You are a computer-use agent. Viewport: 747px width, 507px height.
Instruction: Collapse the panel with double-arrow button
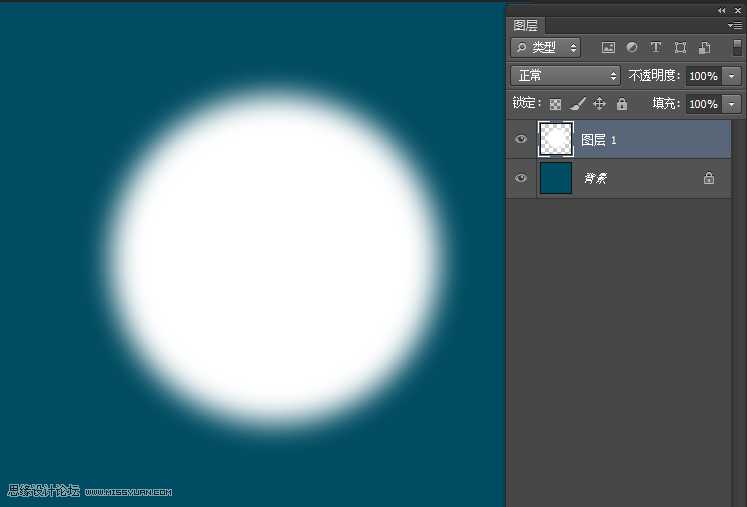pyautogui.click(x=722, y=10)
